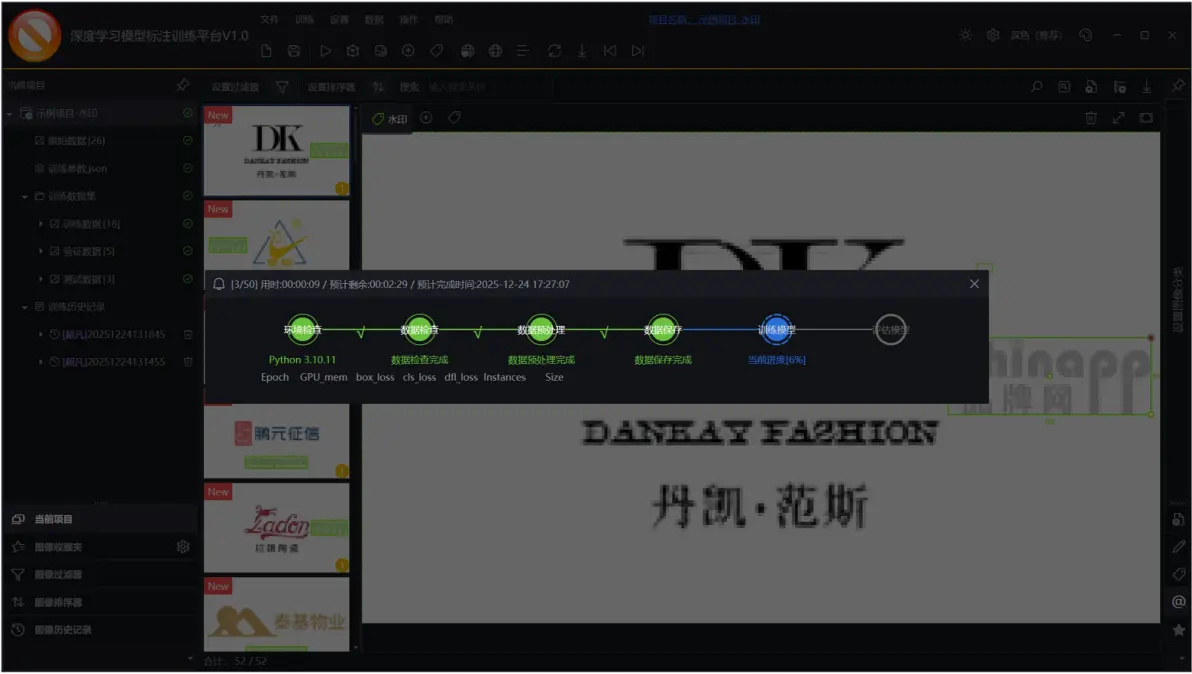Click the 训练模型 progress step circle

point(776,330)
